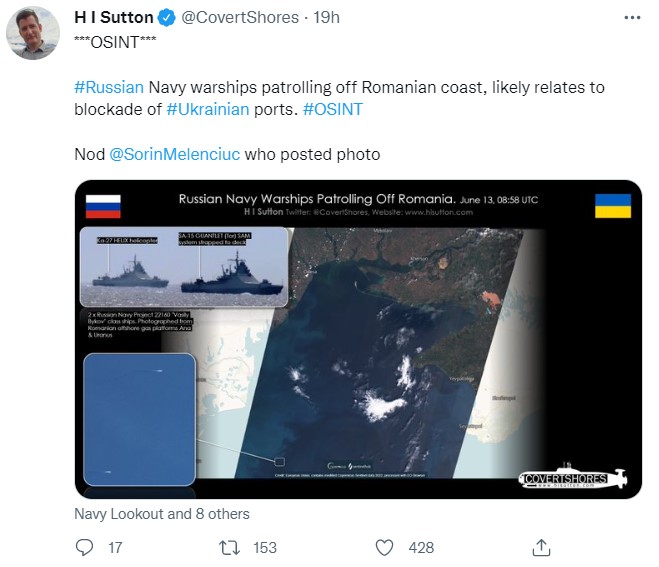Open the @CovertShores handle link
The image size is (659, 567).
click(239, 18)
